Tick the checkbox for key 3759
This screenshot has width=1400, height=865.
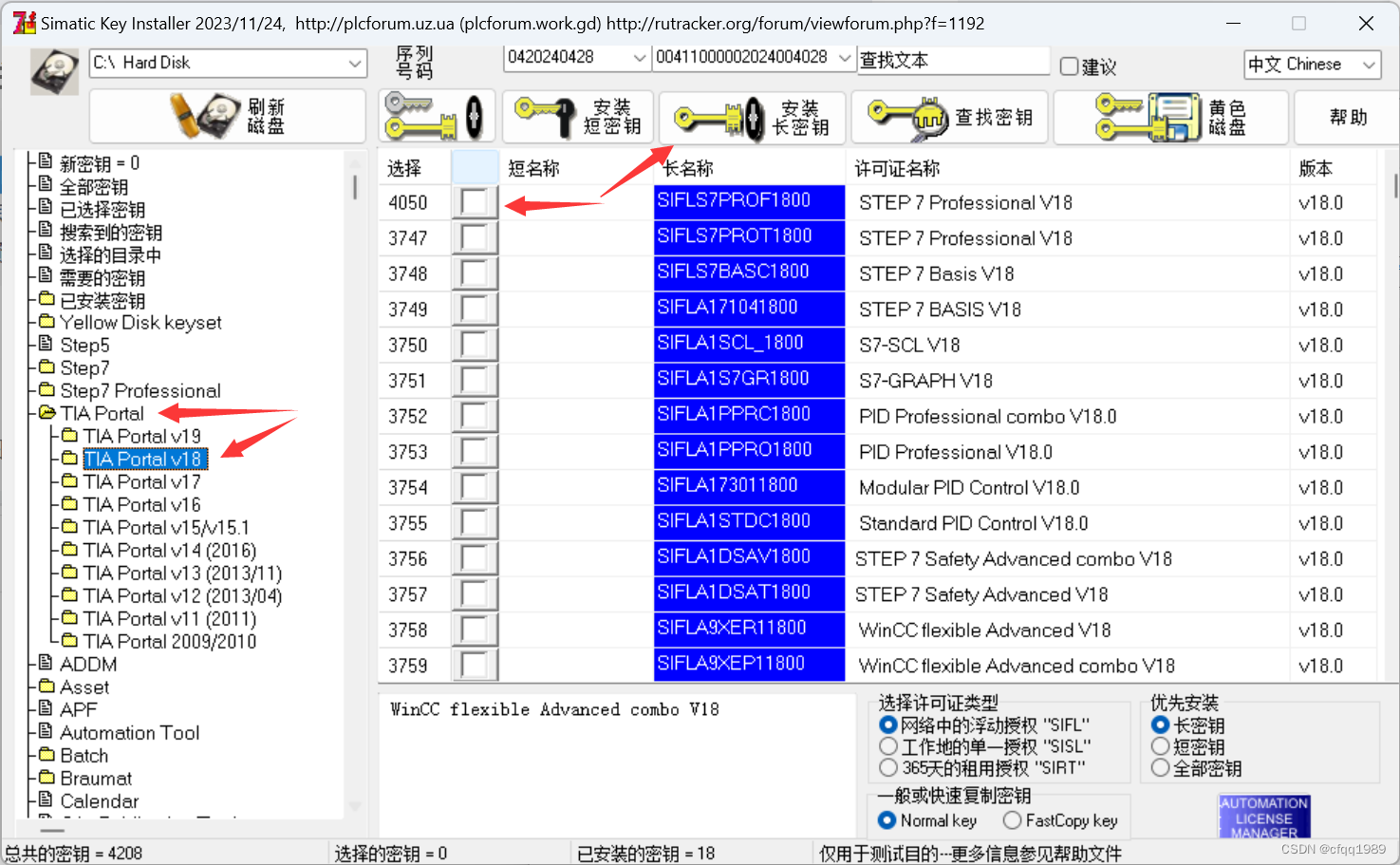[475, 666]
